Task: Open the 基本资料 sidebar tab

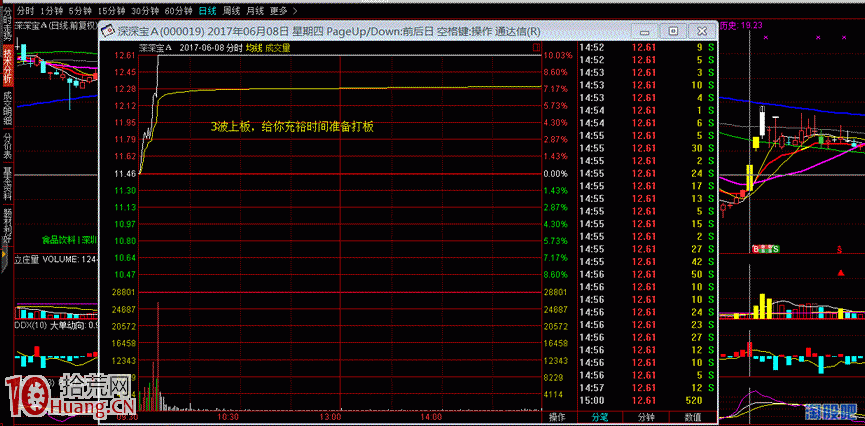Action: coord(7,184)
